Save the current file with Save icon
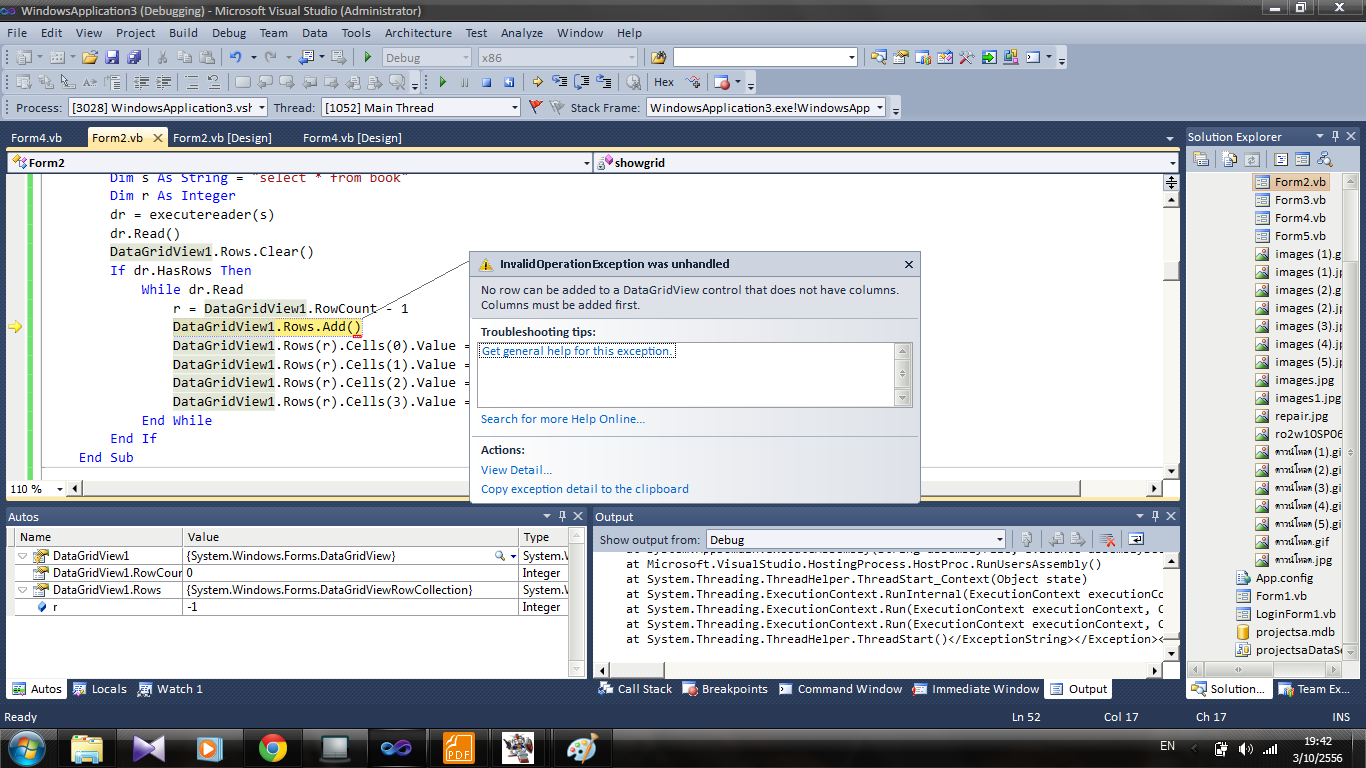The height and width of the screenshot is (768, 1366). [112, 57]
